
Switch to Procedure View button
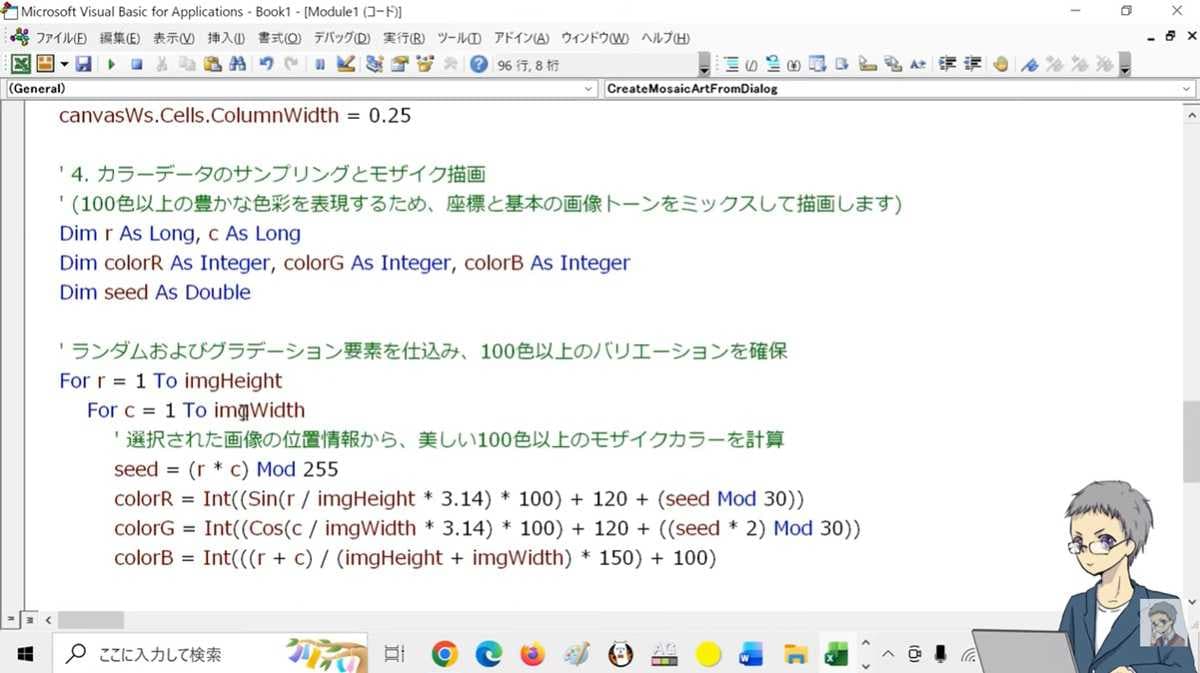[11, 620]
